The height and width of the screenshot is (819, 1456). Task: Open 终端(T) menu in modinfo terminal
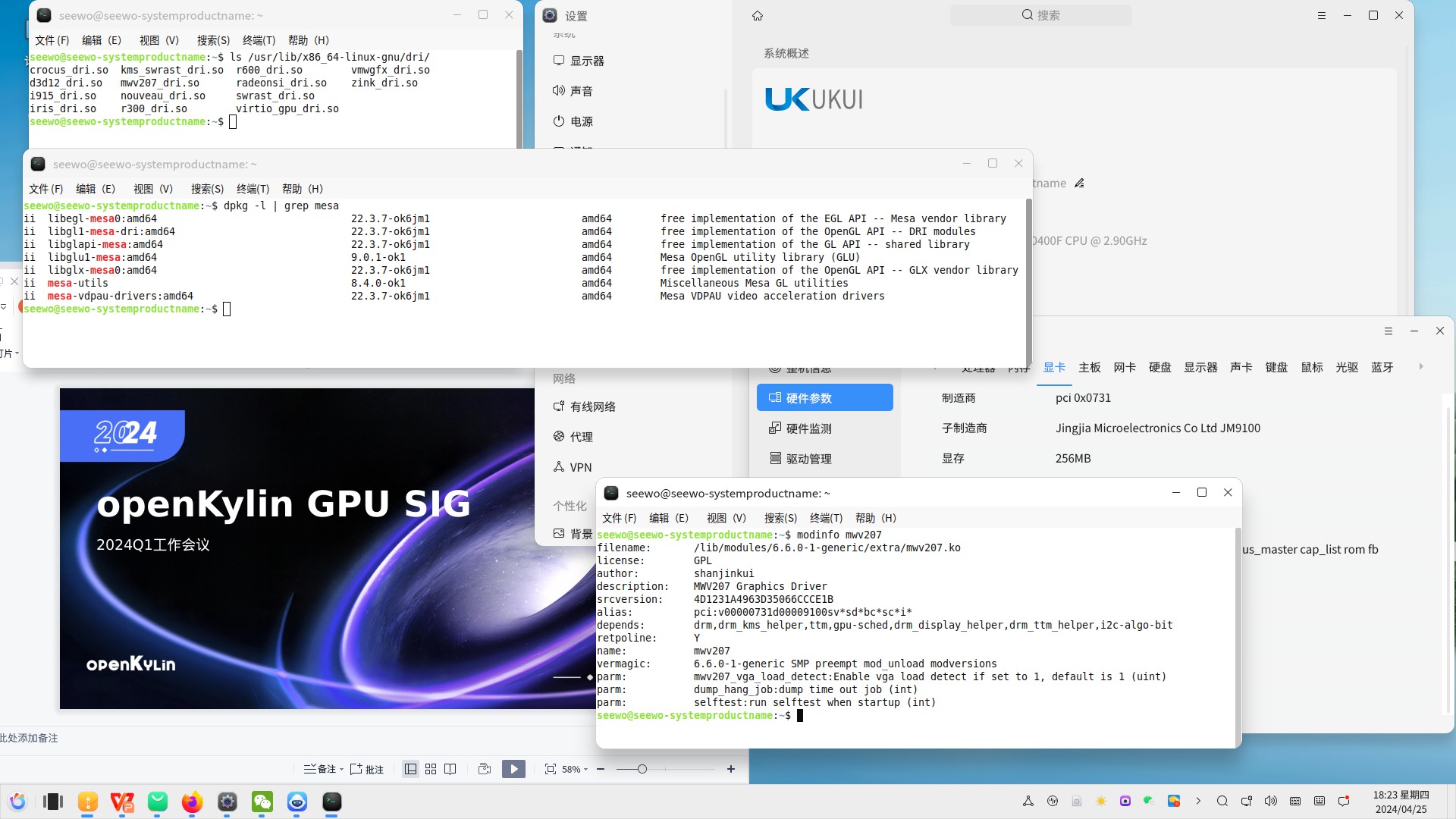[x=826, y=518]
